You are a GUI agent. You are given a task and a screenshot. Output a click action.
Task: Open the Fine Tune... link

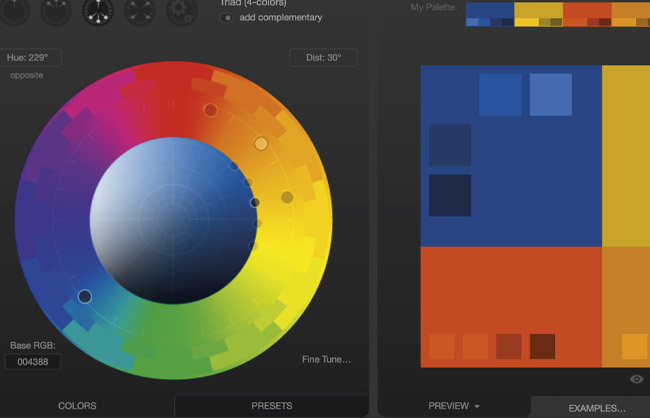[x=326, y=359]
